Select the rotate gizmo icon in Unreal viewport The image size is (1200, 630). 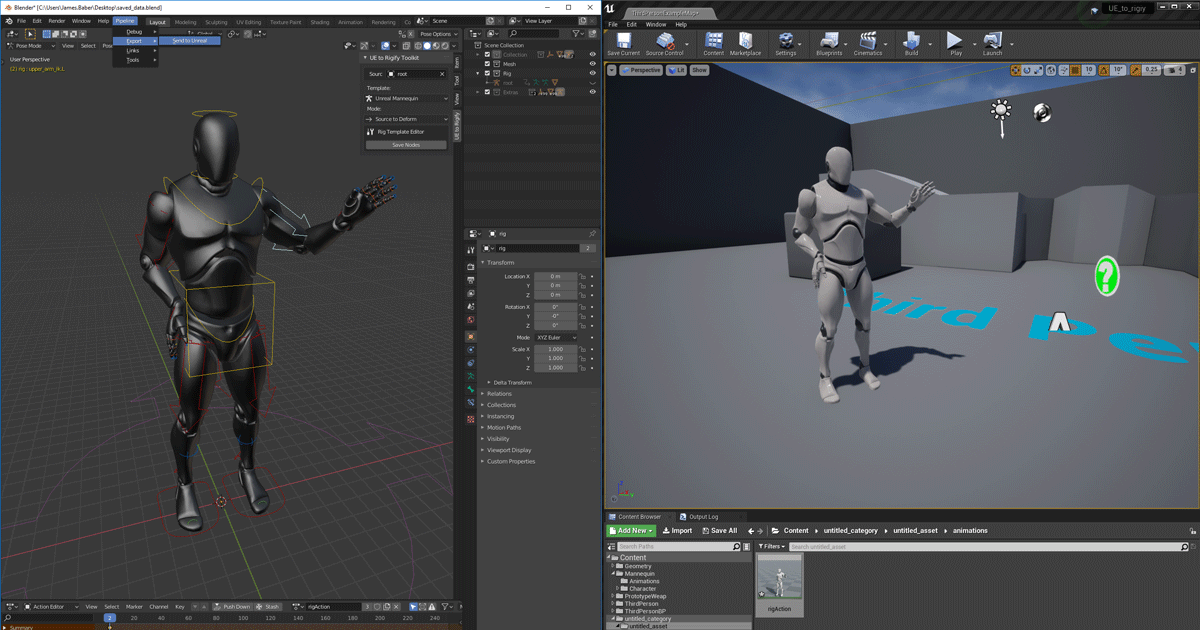pyautogui.click(x=1028, y=70)
